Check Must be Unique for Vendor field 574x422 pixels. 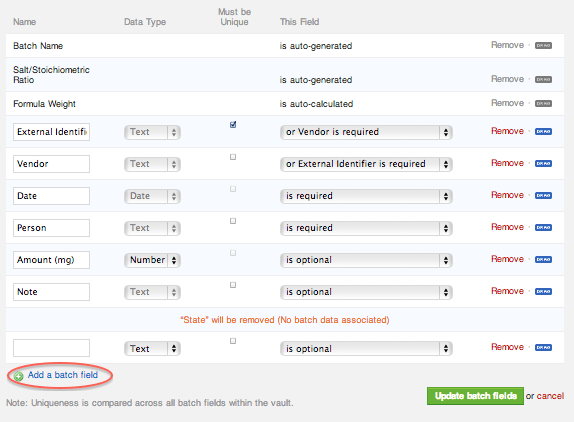[x=233, y=157]
